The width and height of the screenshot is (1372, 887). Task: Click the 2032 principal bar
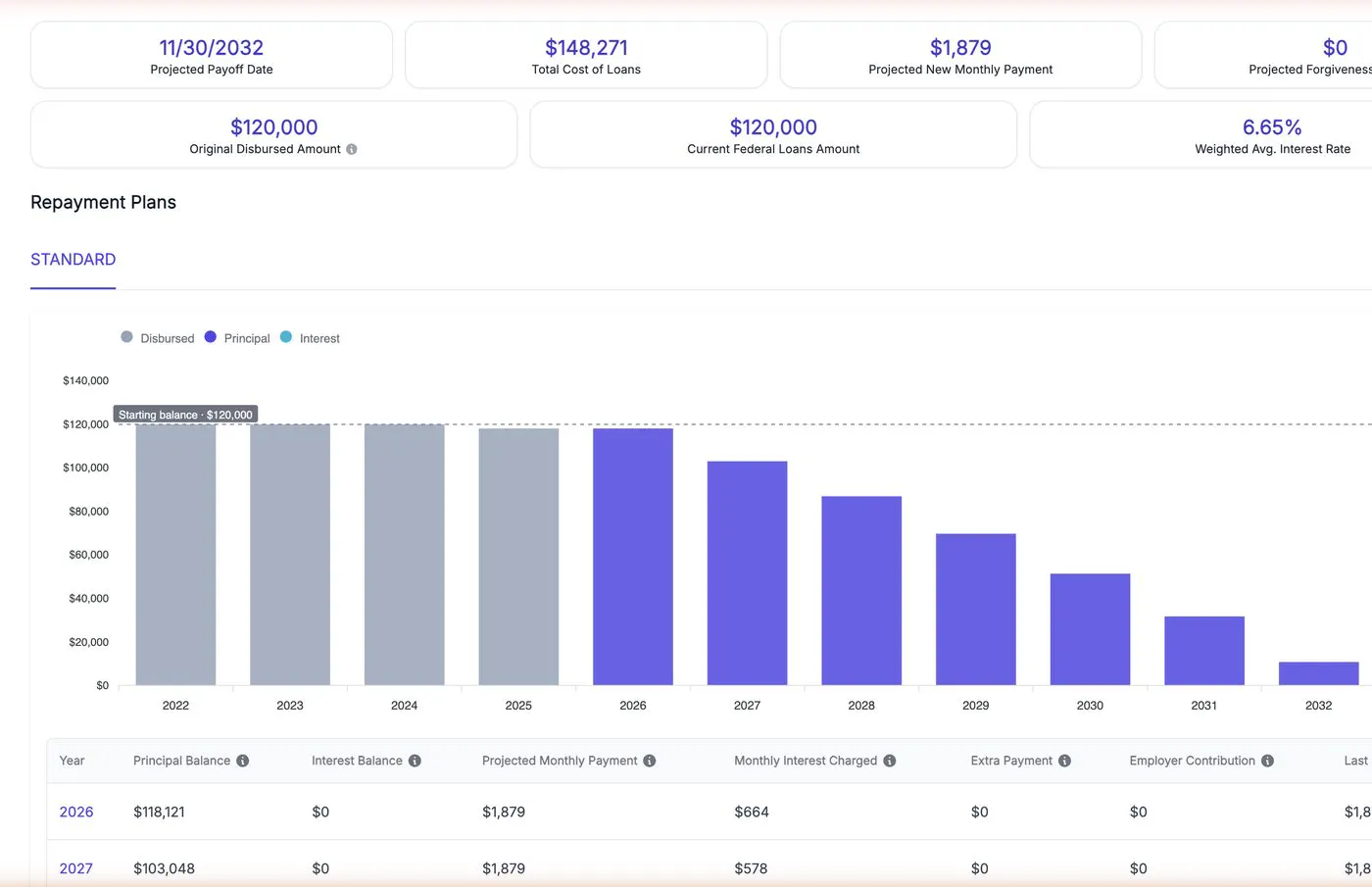click(x=1319, y=673)
